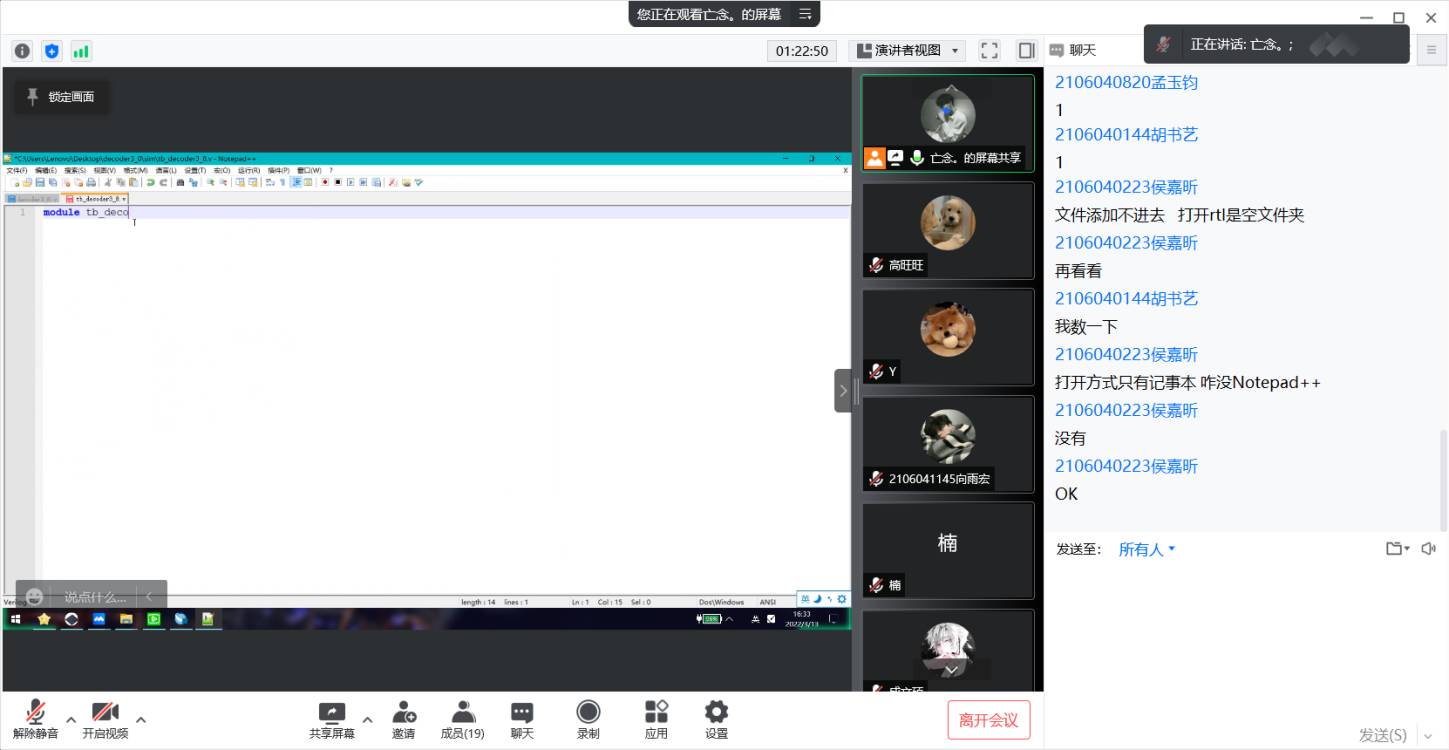Open 设置 settings gear

(716, 719)
